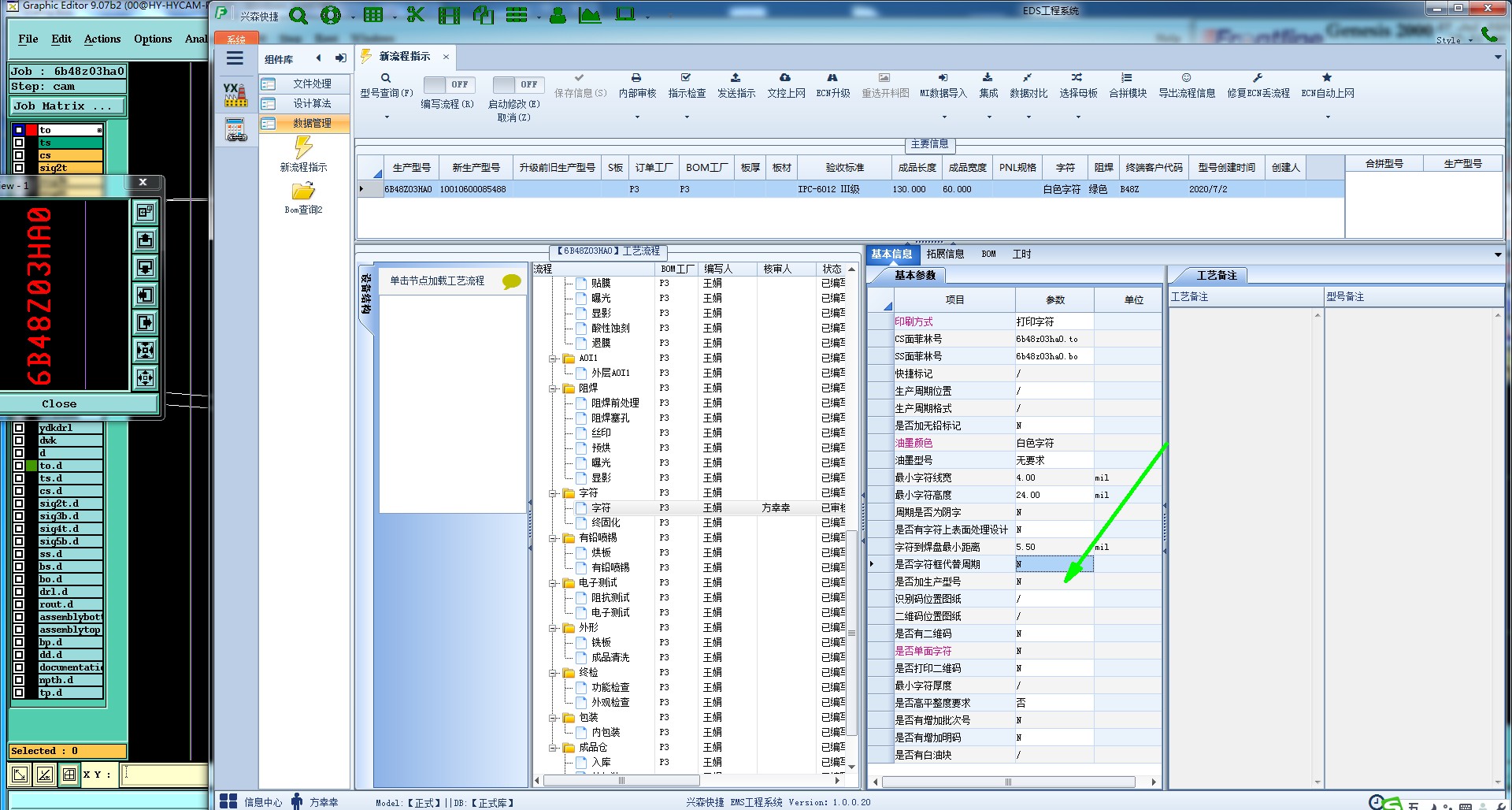Check the box for the rout.d layer
Screen dimensions: 1512x810
(x=19, y=604)
